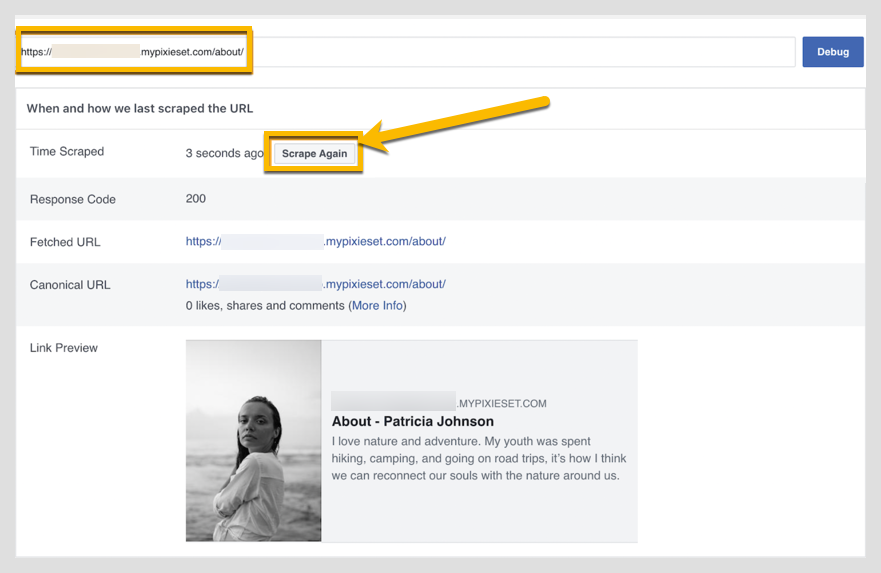Click the preview description about nature and adventure
The height and width of the screenshot is (573, 881).
[478, 458]
